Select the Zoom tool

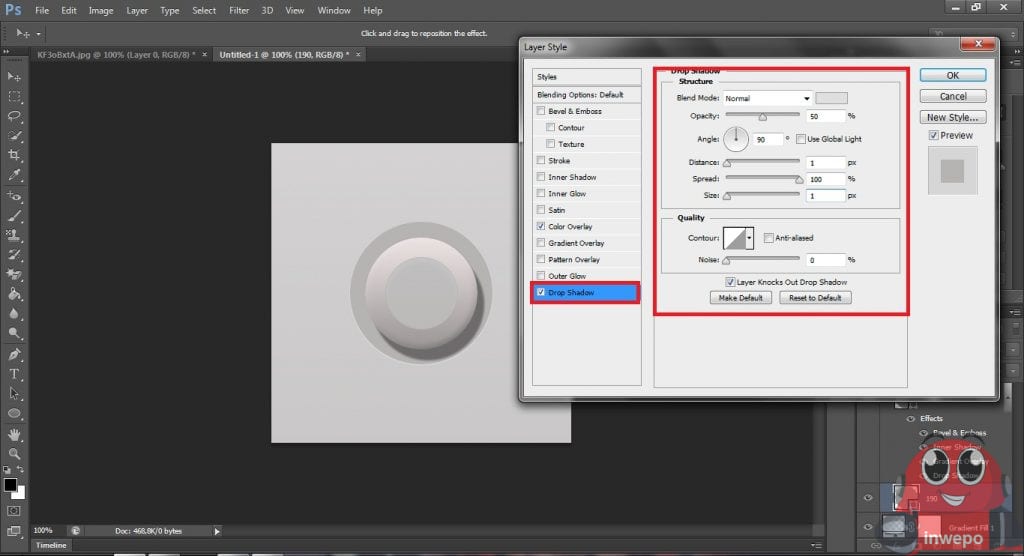[14, 454]
